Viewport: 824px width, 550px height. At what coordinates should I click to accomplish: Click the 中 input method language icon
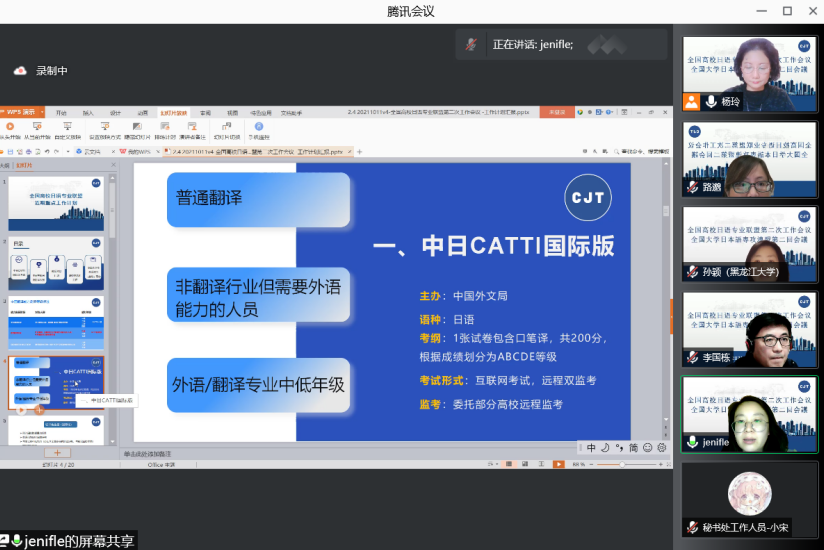point(591,448)
